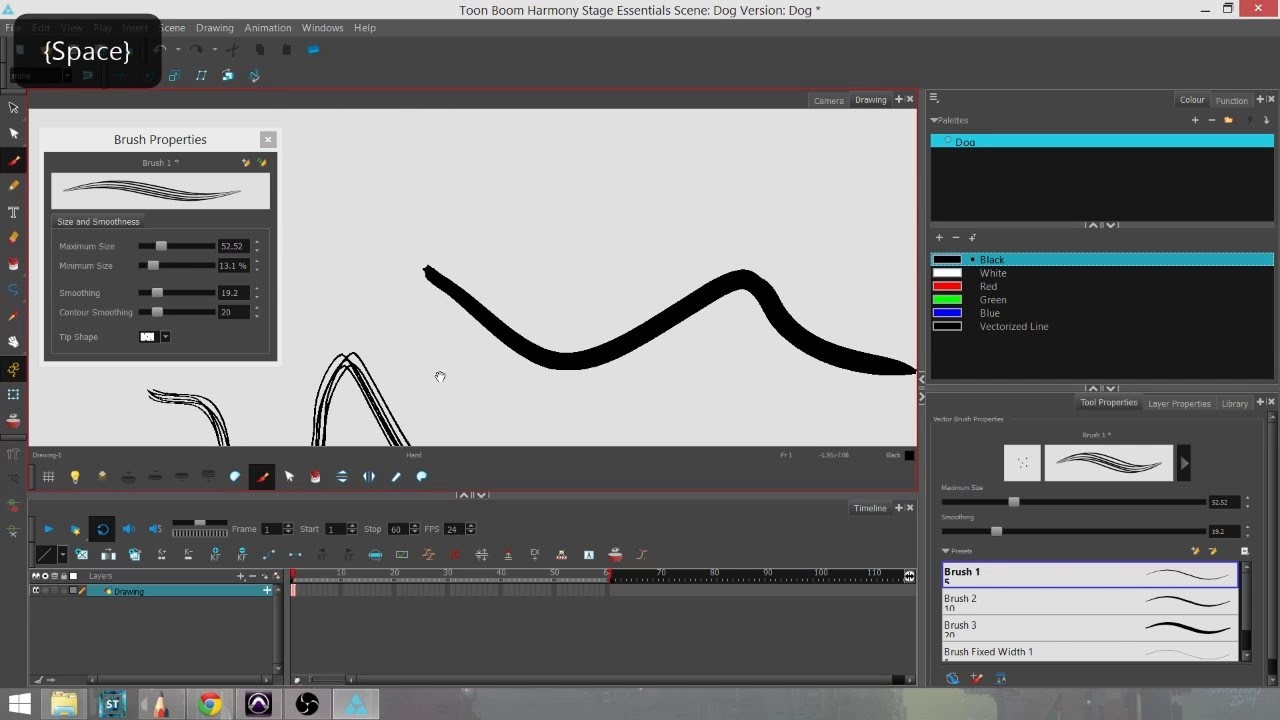
Task: Delete a layer with the Layers minus icon
Action: coord(253,576)
